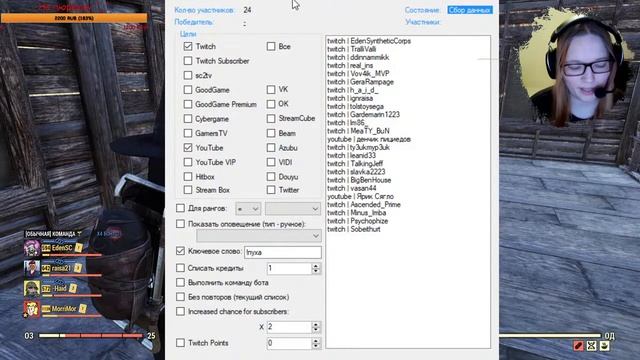
Task: Select participant Psychophize
Action: pyautogui.click(x=358, y=221)
